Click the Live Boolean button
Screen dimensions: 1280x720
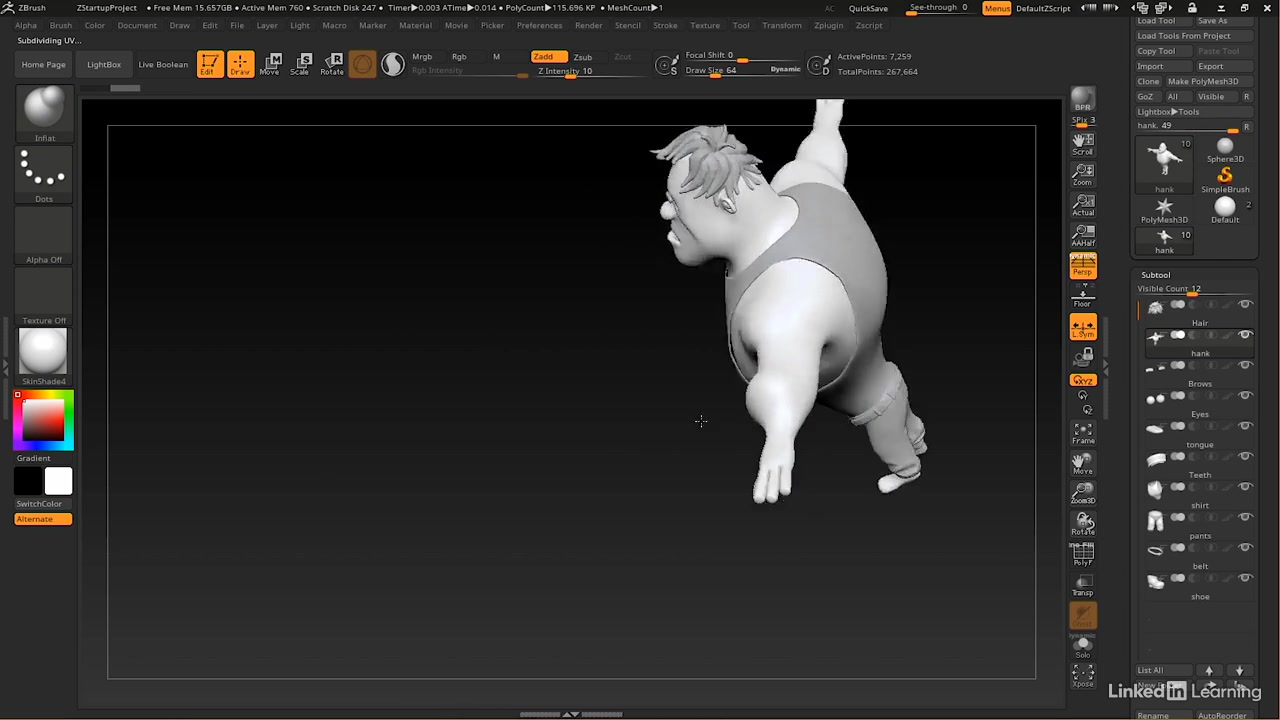pos(162,63)
